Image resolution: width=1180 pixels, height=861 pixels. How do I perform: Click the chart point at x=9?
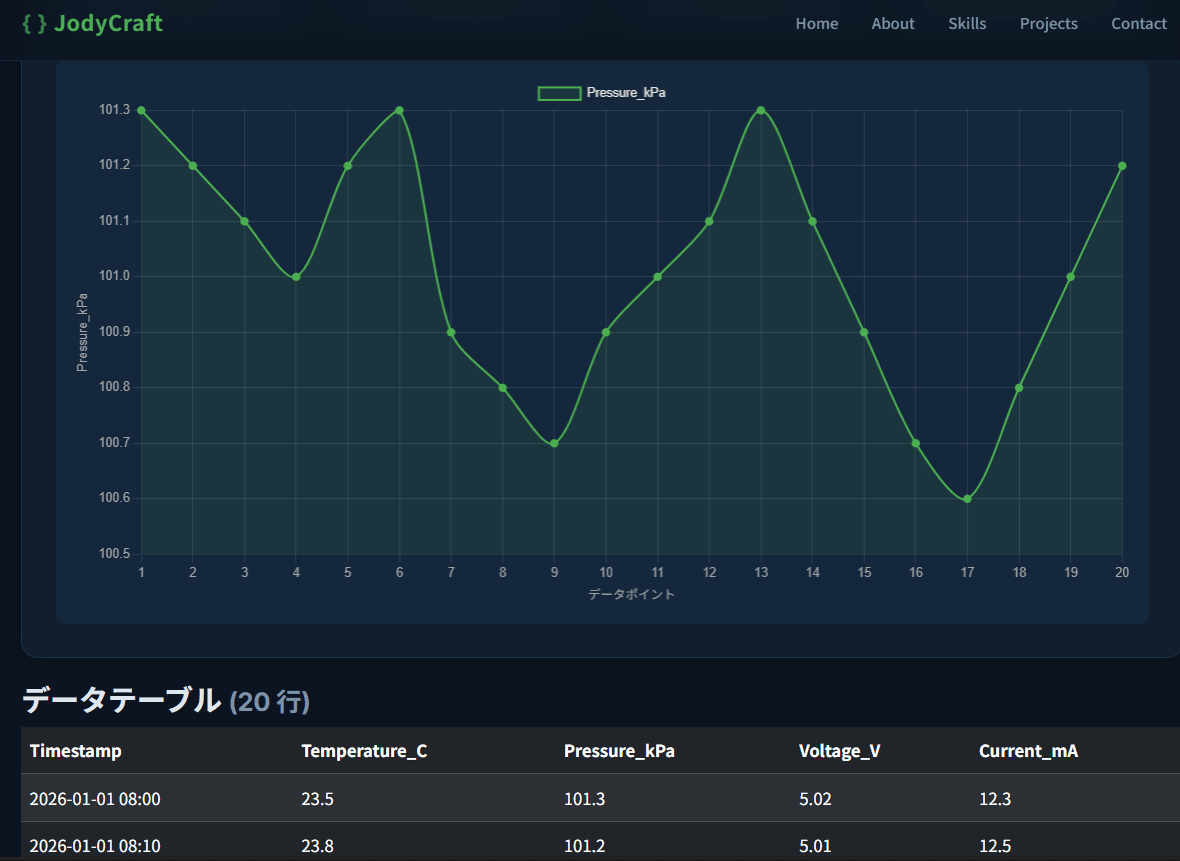tap(555, 443)
